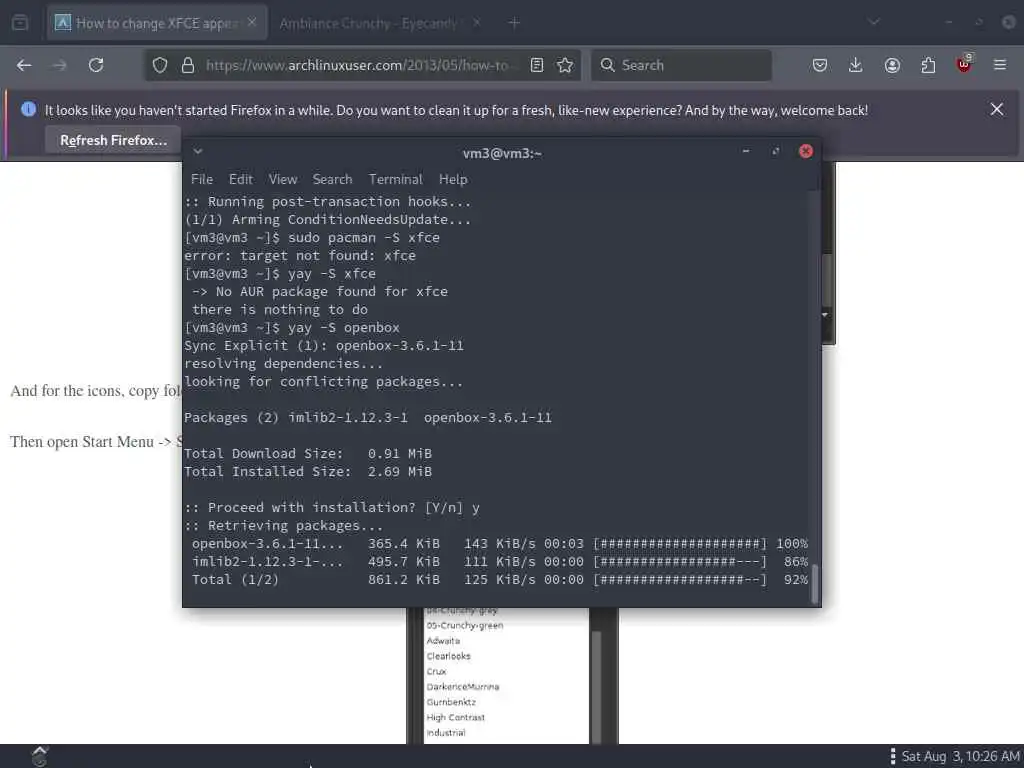Click the 'Refresh Firefox…' button
This screenshot has width=1024, height=768.
[113, 140]
